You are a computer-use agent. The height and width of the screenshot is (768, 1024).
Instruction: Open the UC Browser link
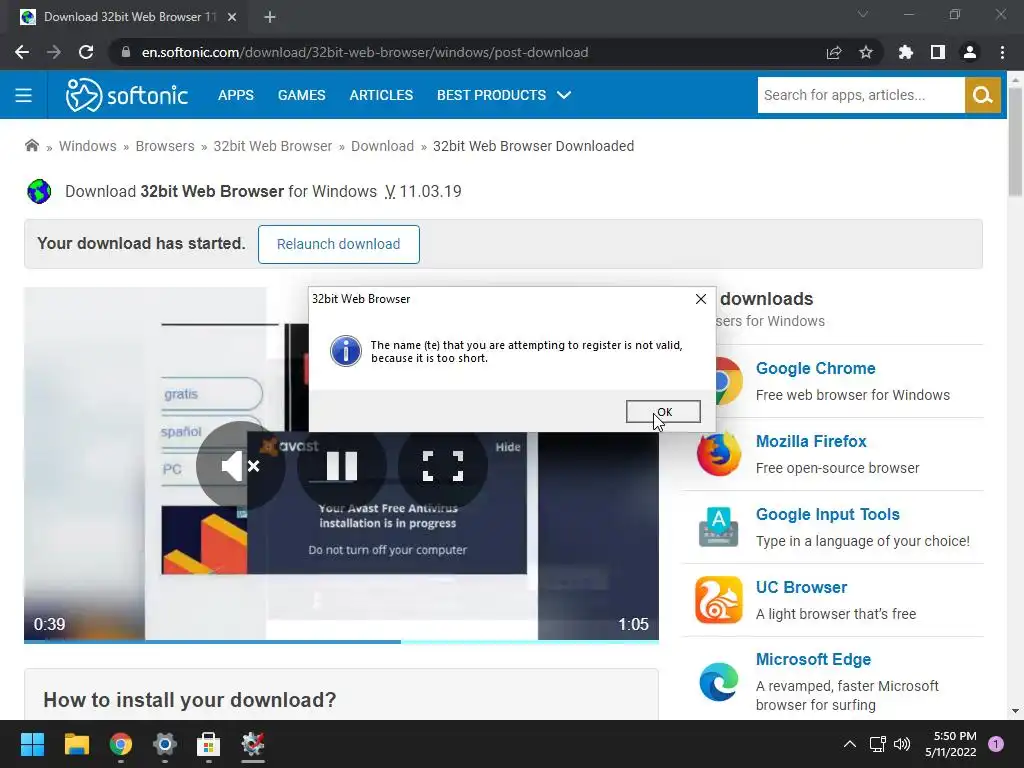801,587
